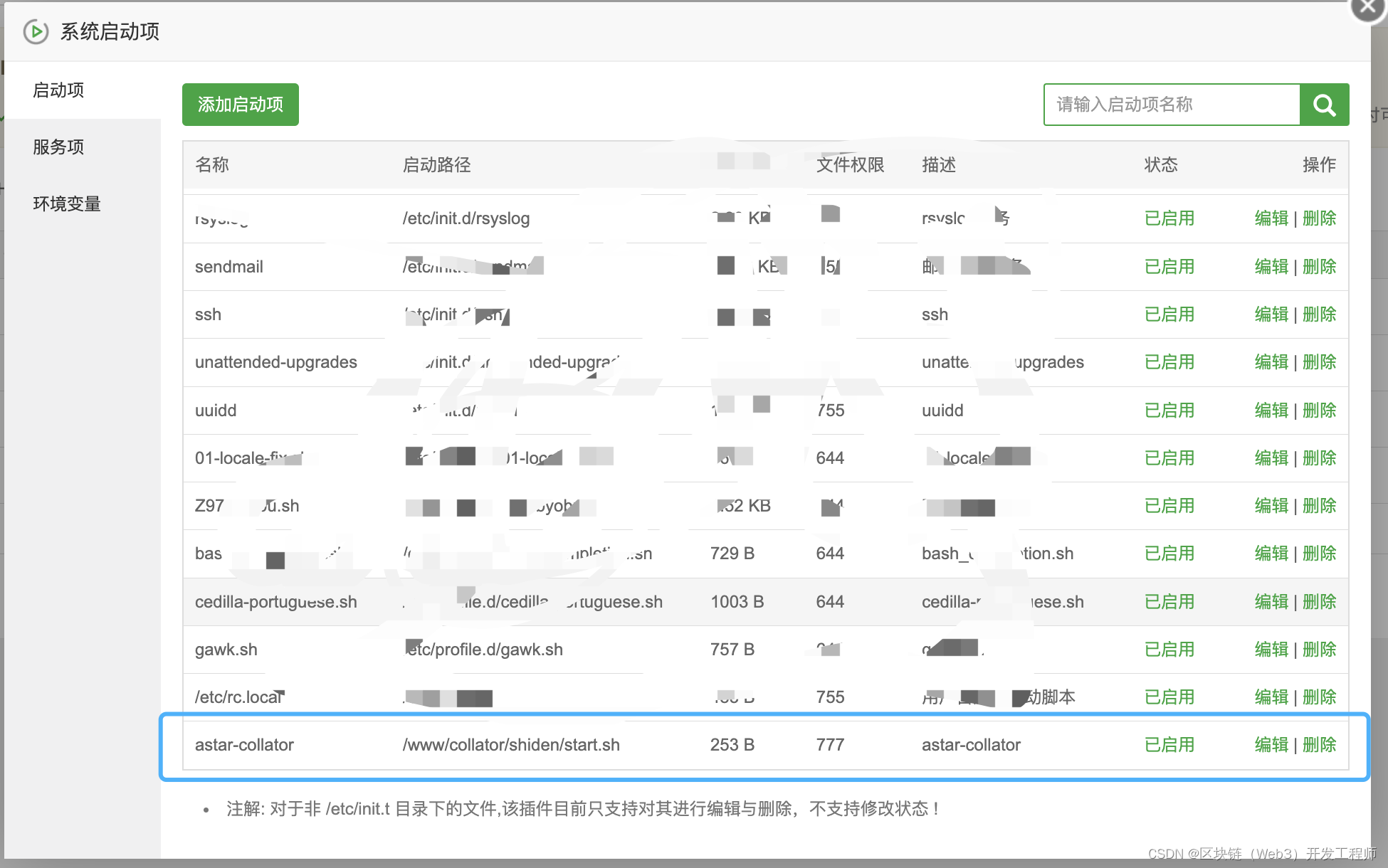Delete the /etc/rc.local entry

point(1319,697)
